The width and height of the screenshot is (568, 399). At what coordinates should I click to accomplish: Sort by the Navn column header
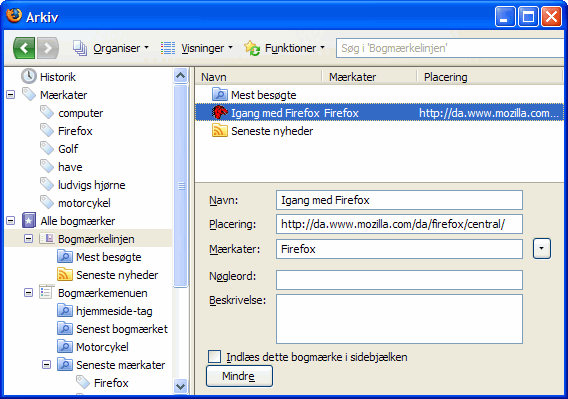258,77
